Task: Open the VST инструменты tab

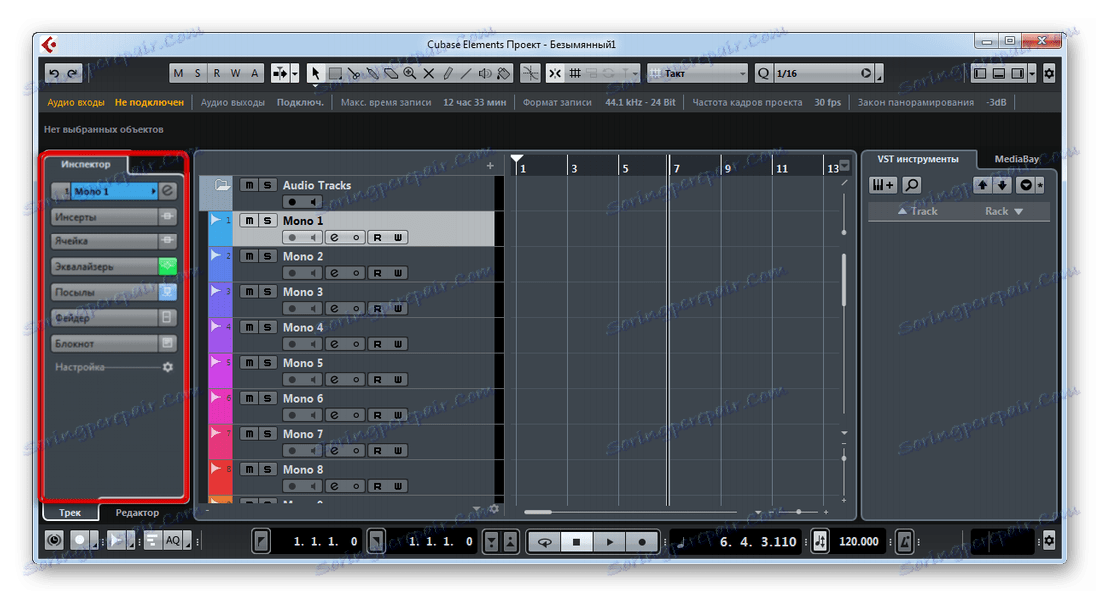Action: point(918,159)
